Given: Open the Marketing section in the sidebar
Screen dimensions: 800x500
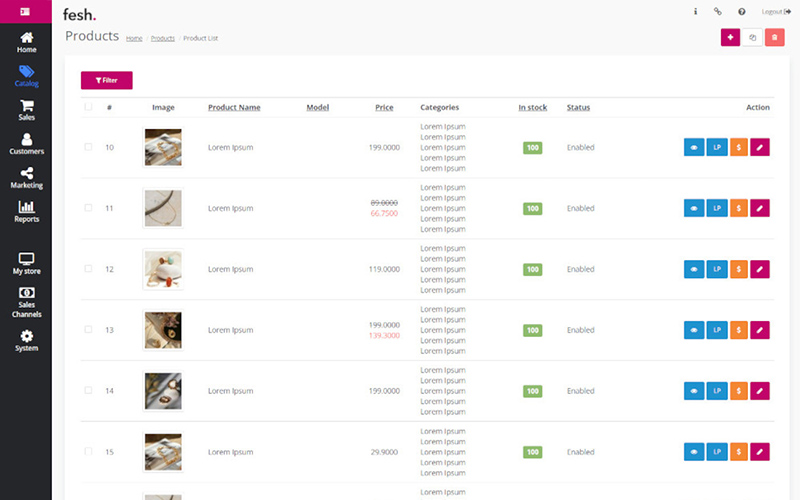Looking at the screenshot, I should point(26,179).
